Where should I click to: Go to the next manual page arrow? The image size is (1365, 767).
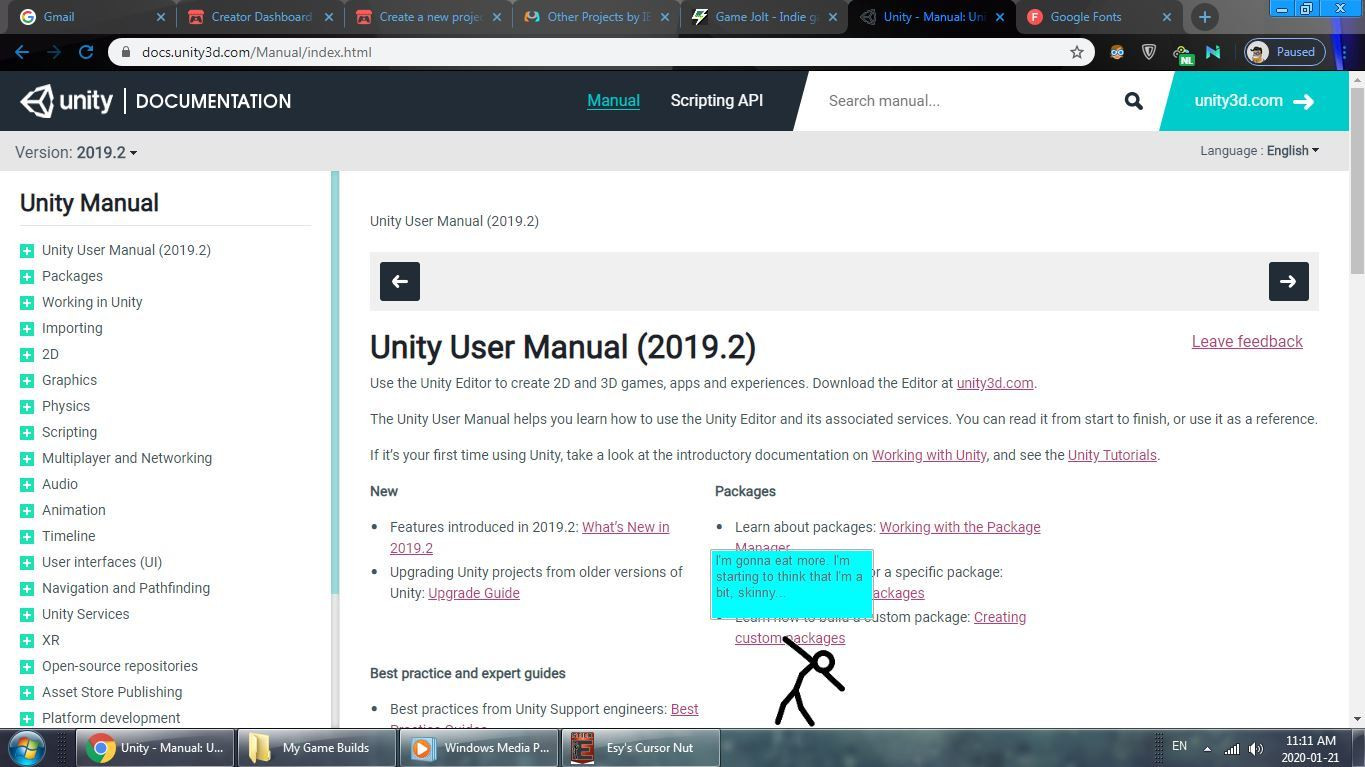pyautogui.click(x=1288, y=281)
